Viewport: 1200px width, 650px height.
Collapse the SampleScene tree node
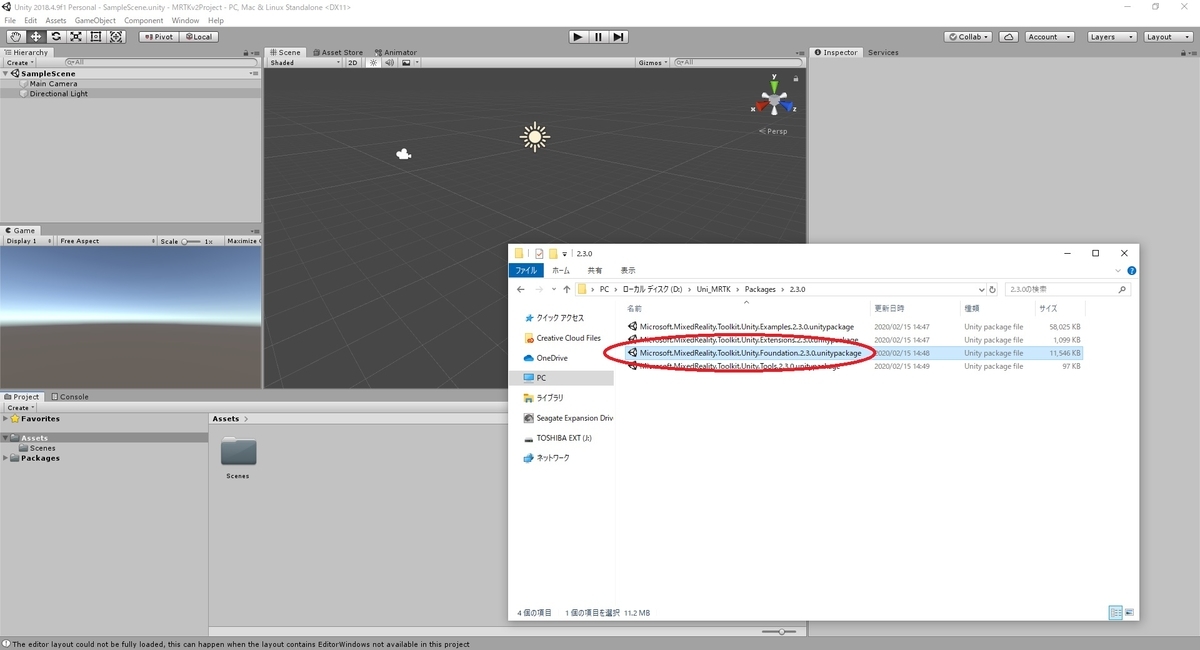pyautogui.click(x=6, y=73)
